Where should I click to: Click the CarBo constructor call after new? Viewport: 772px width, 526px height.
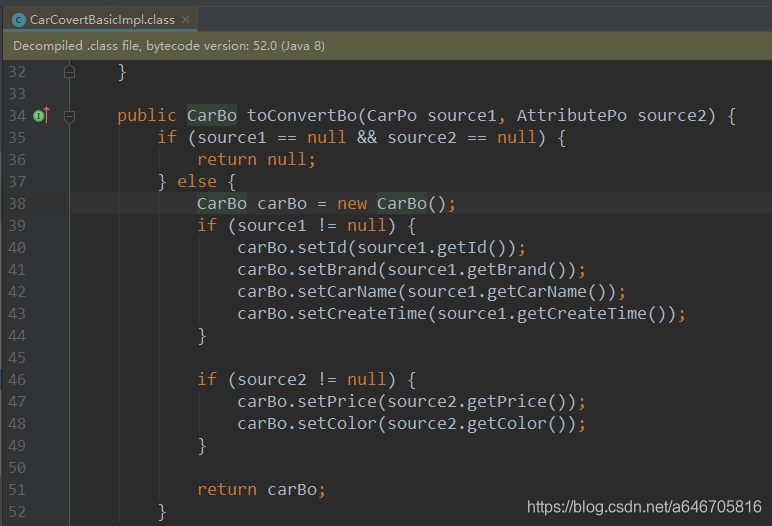tap(406, 204)
